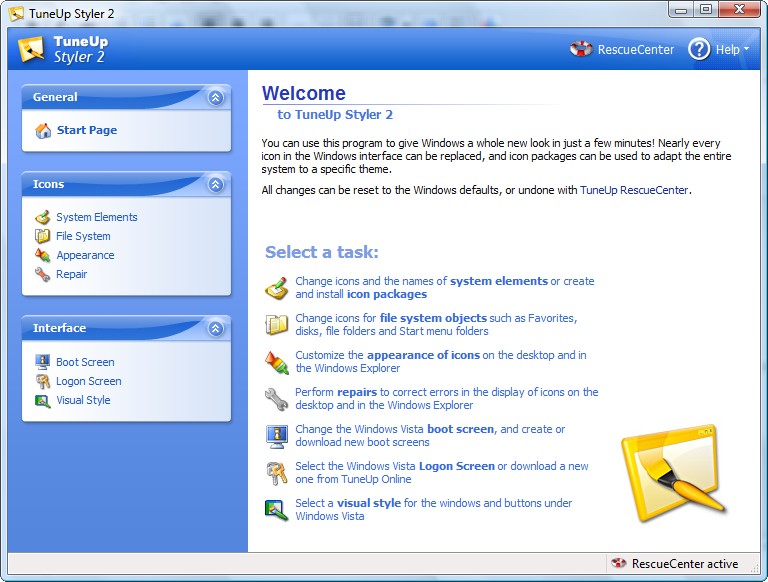This screenshot has height=582, width=768.
Task: Click the Boot Screen monitor icon in sidebar
Action: tap(42, 362)
